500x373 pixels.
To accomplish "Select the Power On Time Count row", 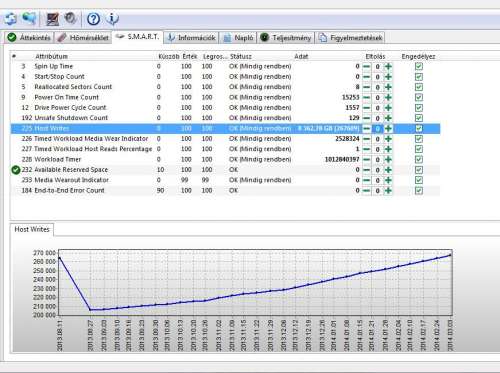I will click(x=225, y=97).
